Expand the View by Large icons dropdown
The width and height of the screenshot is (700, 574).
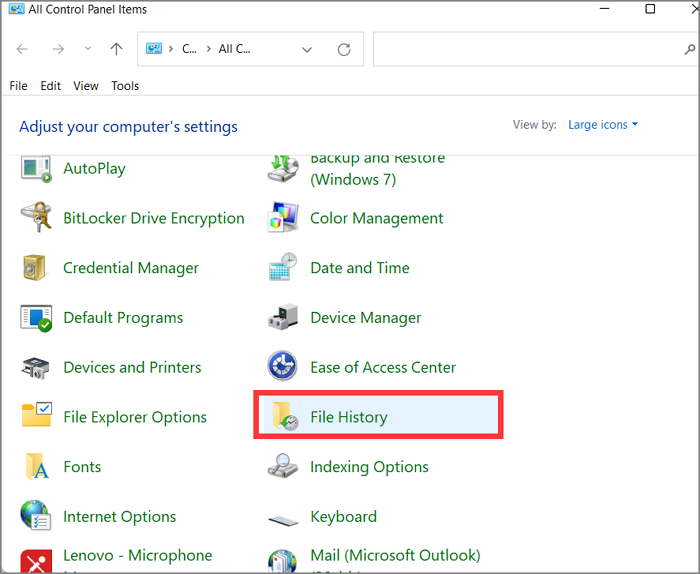pyautogui.click(x=603, y=125)
